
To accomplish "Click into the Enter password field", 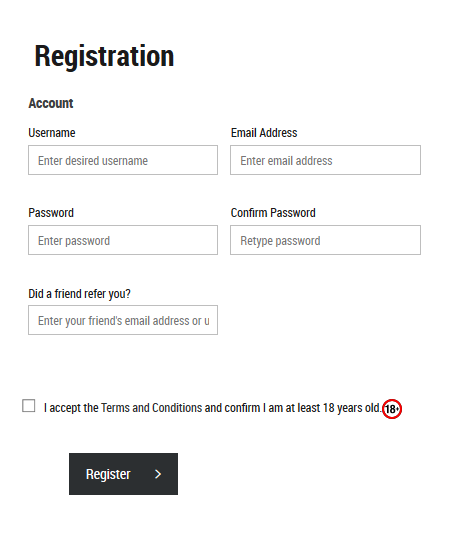I will coord(123,240).
